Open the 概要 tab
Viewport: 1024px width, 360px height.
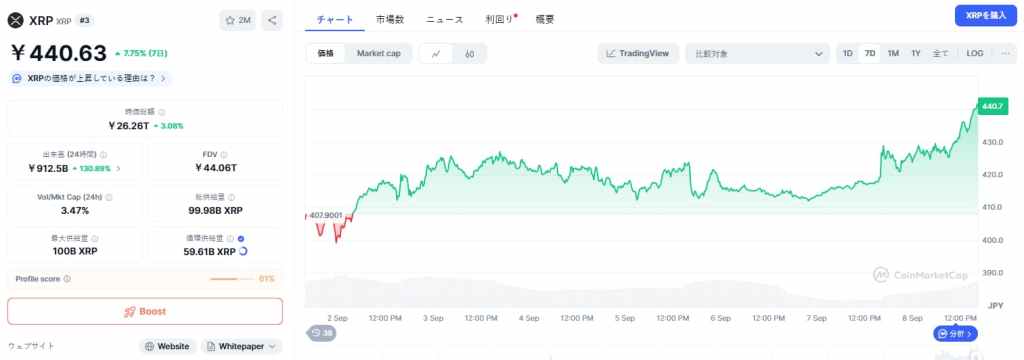click(545, 20)
